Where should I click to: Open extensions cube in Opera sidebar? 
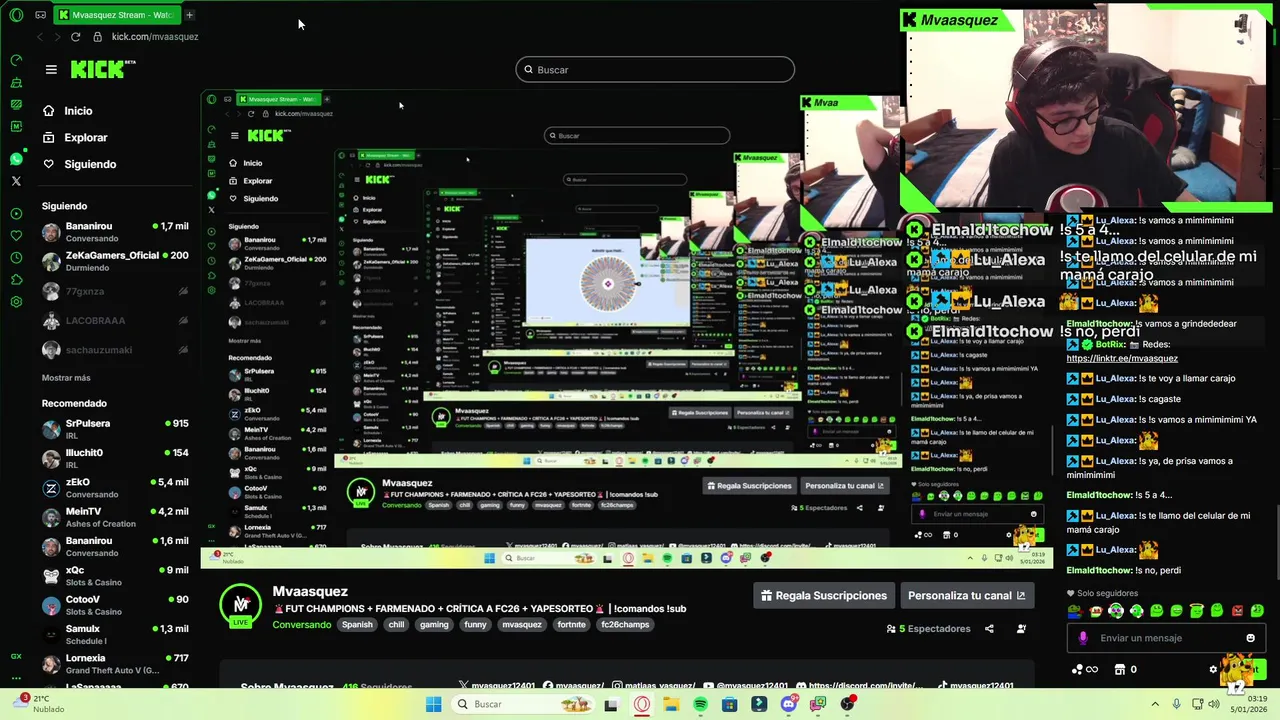pyautogui.click(x=16, y=279)
